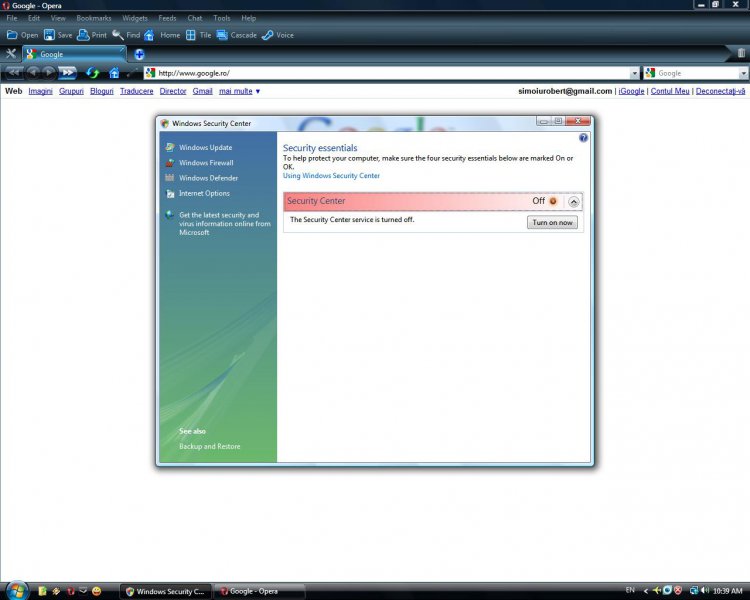
Task: Open the Feeds menu
Action: 167,18
